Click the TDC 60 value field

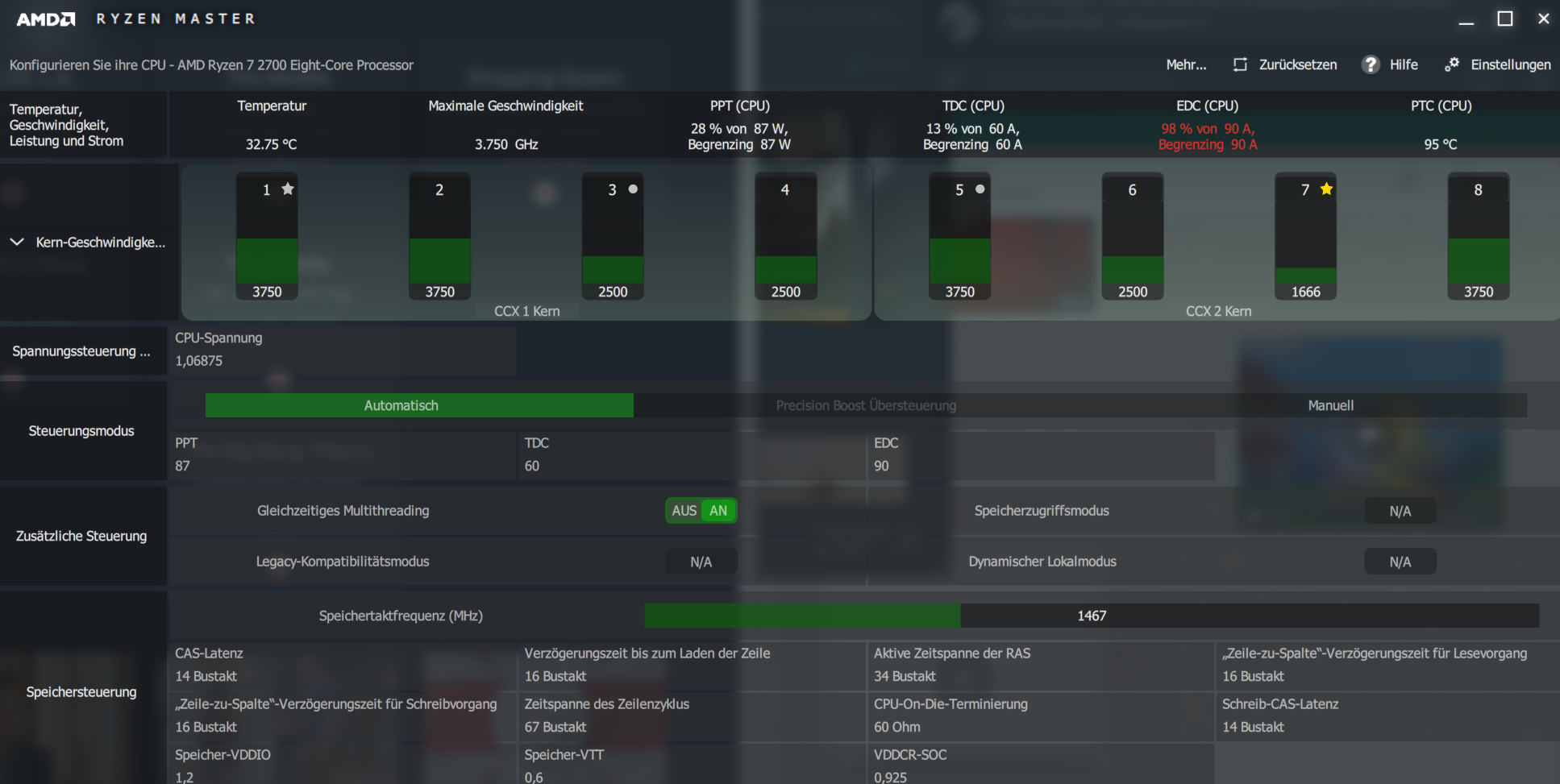click(692, 455)
